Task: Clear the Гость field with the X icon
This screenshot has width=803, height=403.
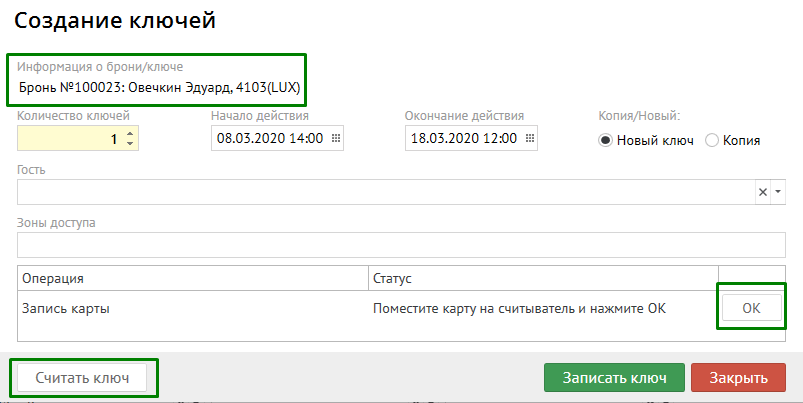Action: point(762,192)
